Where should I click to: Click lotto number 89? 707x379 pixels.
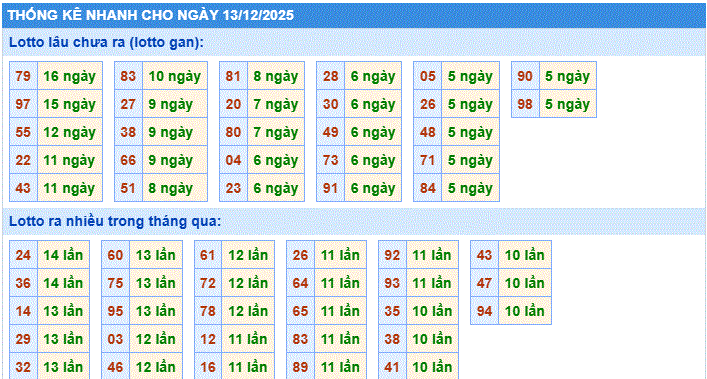(x=300, y=366)
